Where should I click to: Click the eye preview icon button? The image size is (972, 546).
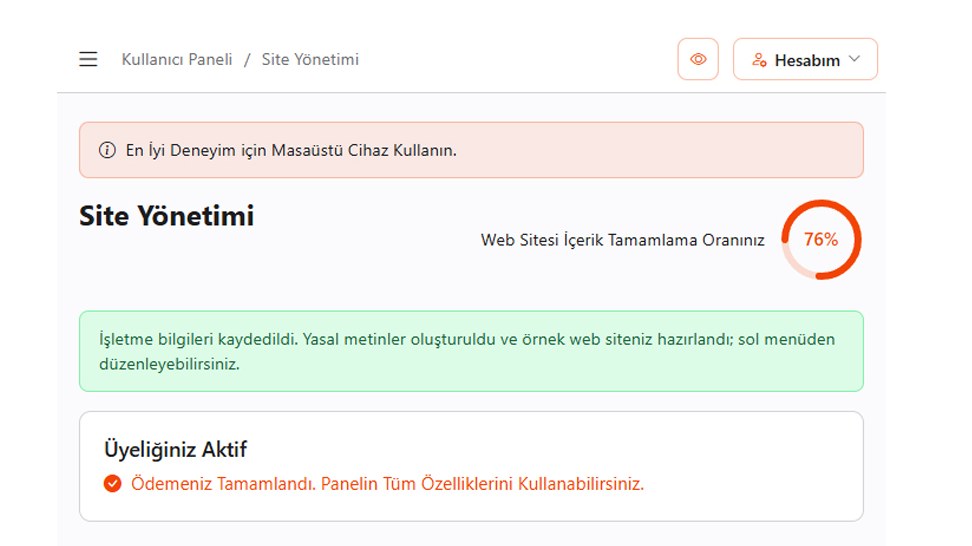pyautogui.click(x=698, y=60)
